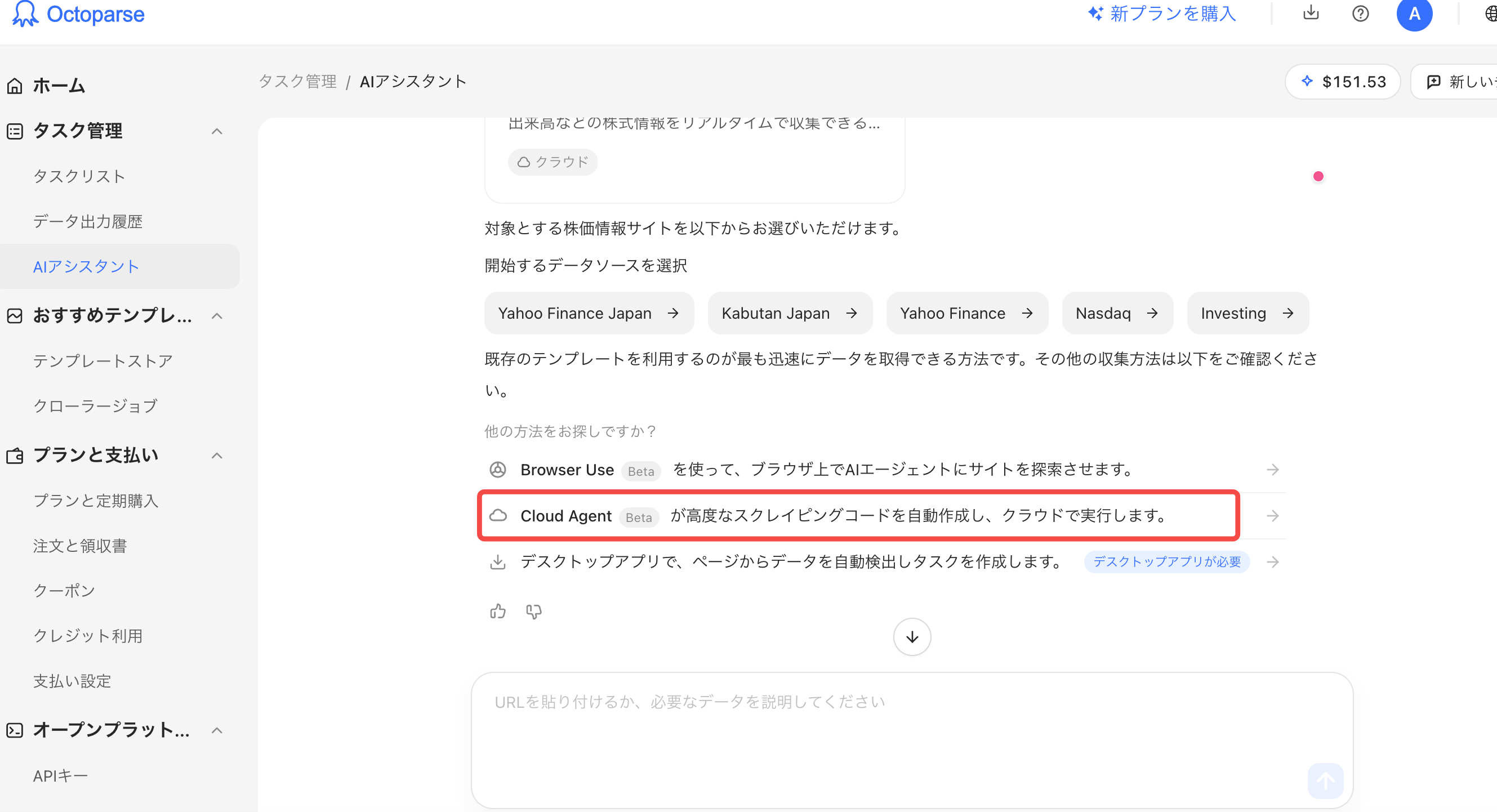Open the user avatar A menu
This screenshot has height=812, width=1497.
pyautogui.click(x=1414, y=14)
